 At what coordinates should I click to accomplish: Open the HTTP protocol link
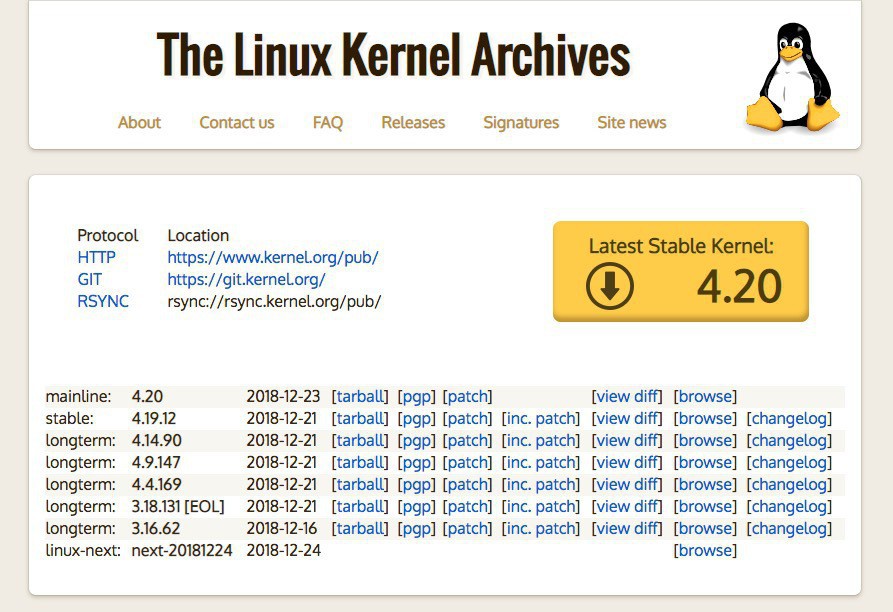(96, 257)
